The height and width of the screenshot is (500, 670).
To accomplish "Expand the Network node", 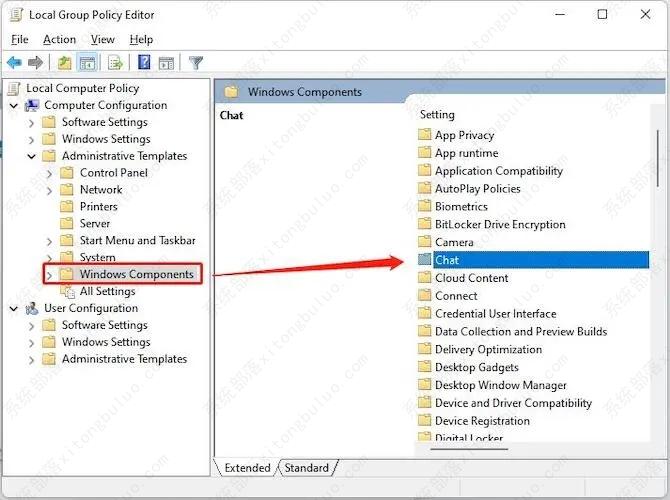I will 49,190.
